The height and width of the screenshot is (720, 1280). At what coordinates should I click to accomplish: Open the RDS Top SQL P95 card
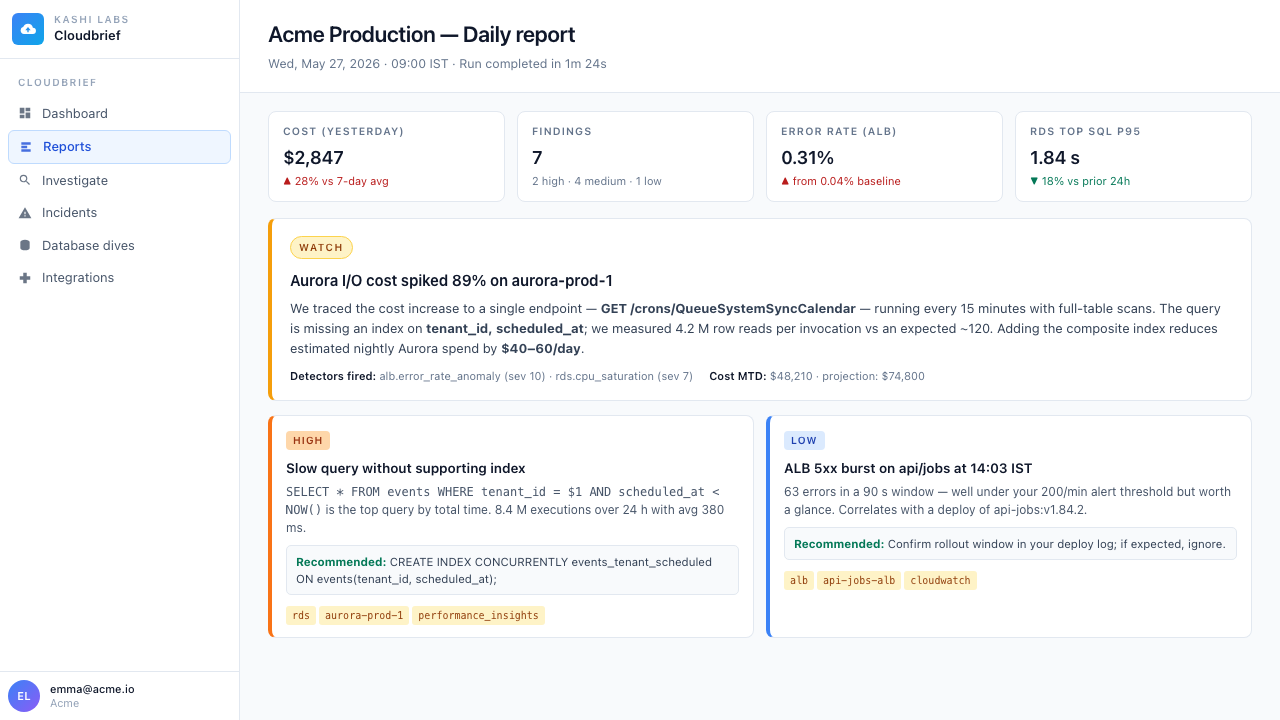click(1133, 156)
